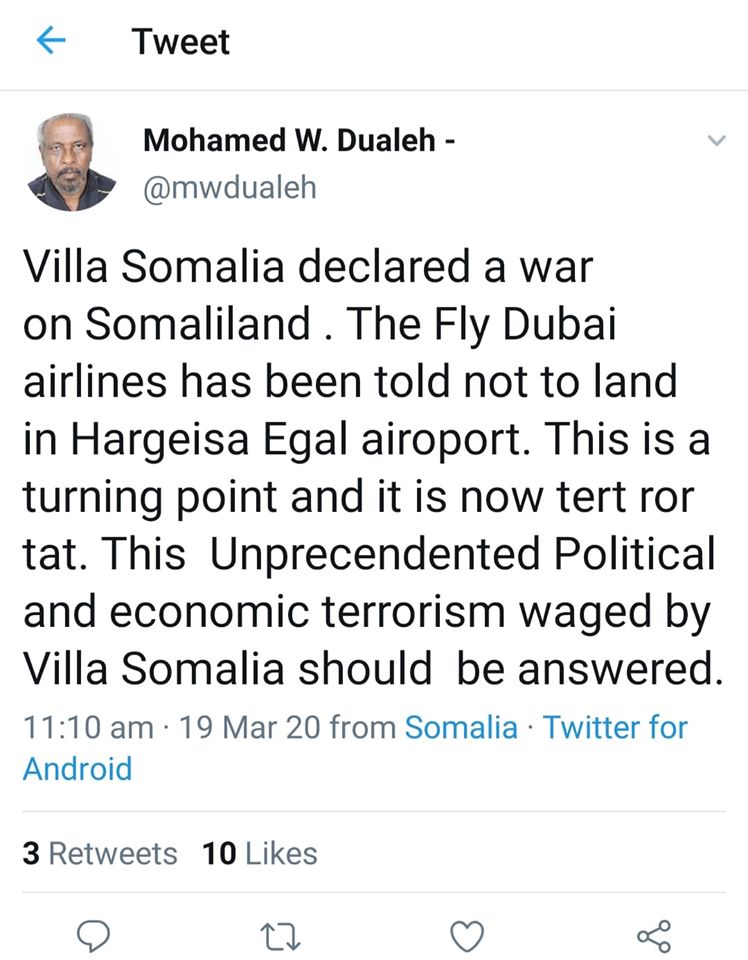Expand the tweet options chevron

[x=716, y=141]
